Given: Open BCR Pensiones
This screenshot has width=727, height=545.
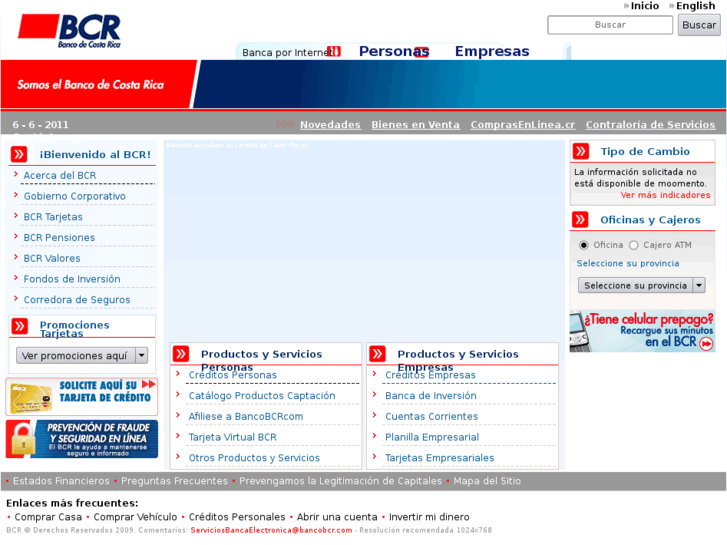Looking at the screenshot, I should [59, 237].
